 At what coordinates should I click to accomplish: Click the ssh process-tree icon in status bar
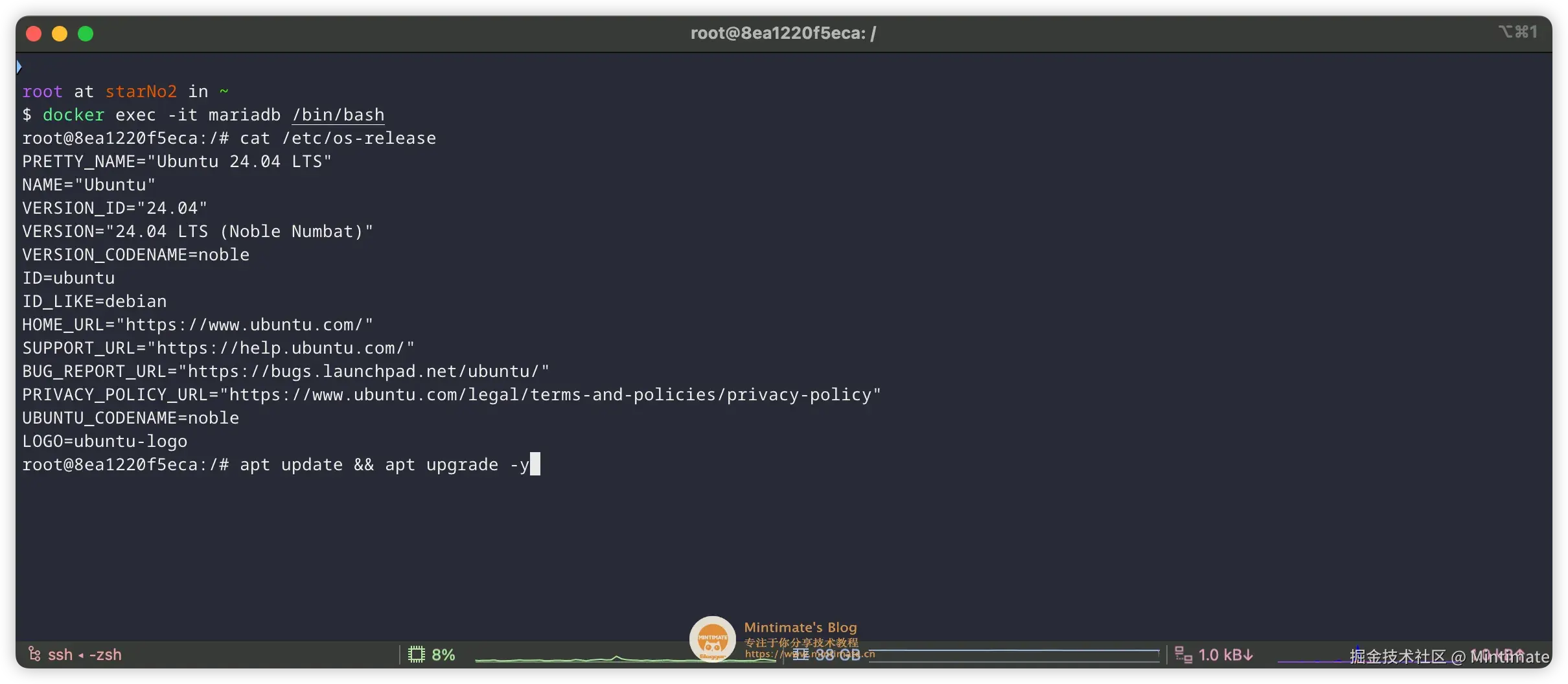[x=34, y=654]
